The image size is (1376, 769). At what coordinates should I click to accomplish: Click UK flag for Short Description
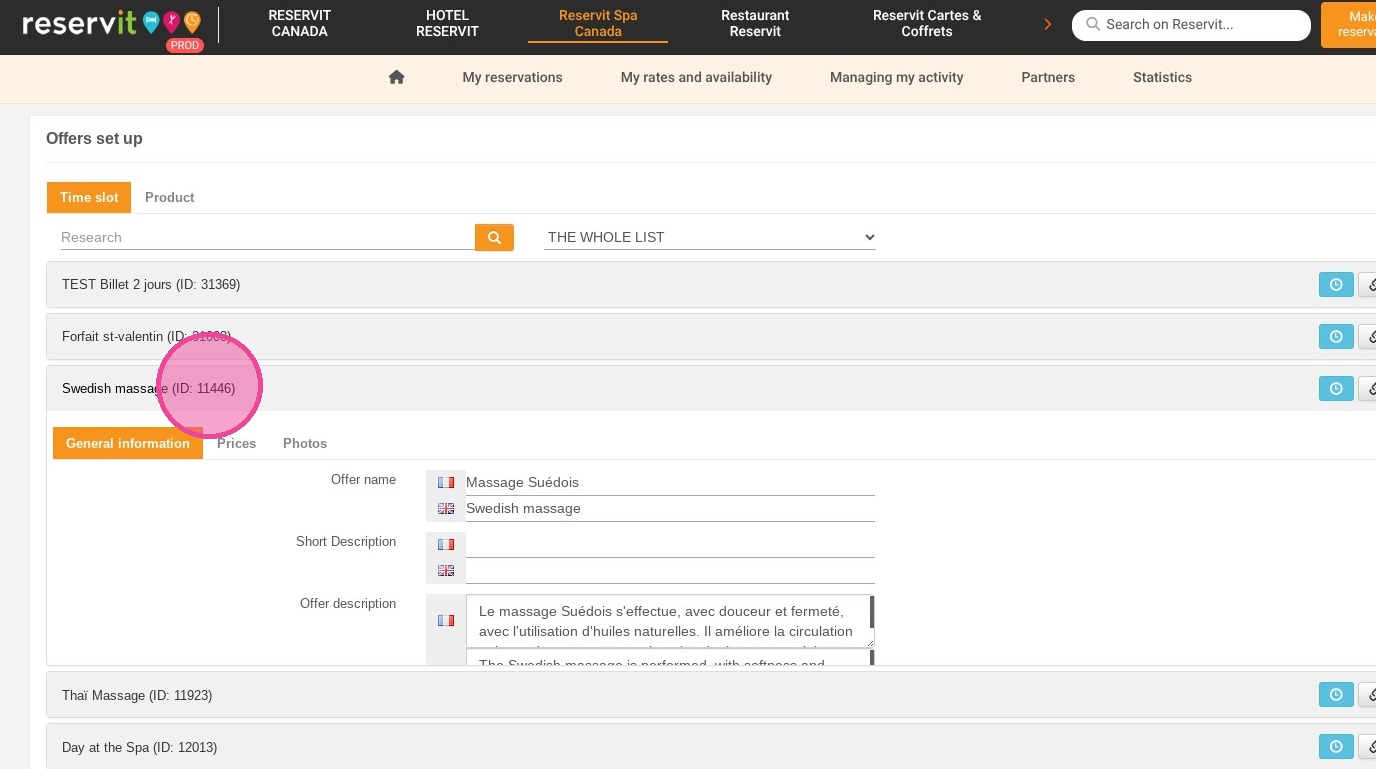tap(446, 570)
